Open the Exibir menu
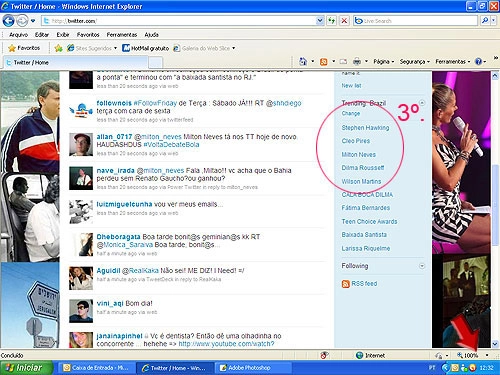The image size is (500, 375). click(x=63, y=35)
